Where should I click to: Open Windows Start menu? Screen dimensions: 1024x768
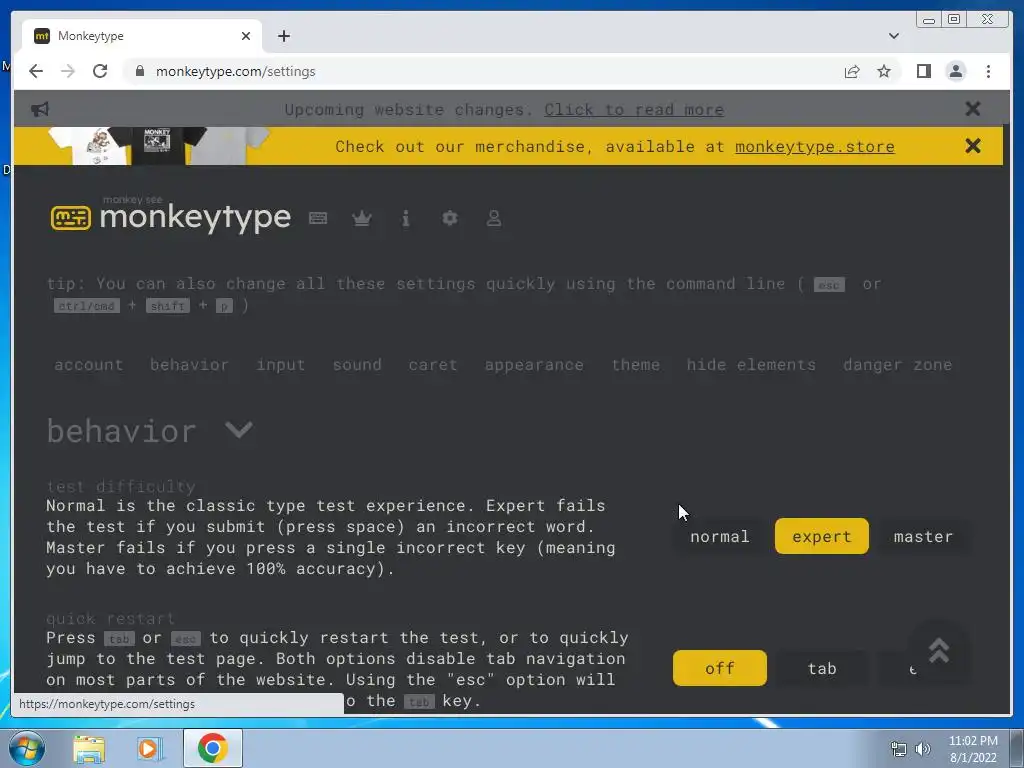tap(26, 748)
